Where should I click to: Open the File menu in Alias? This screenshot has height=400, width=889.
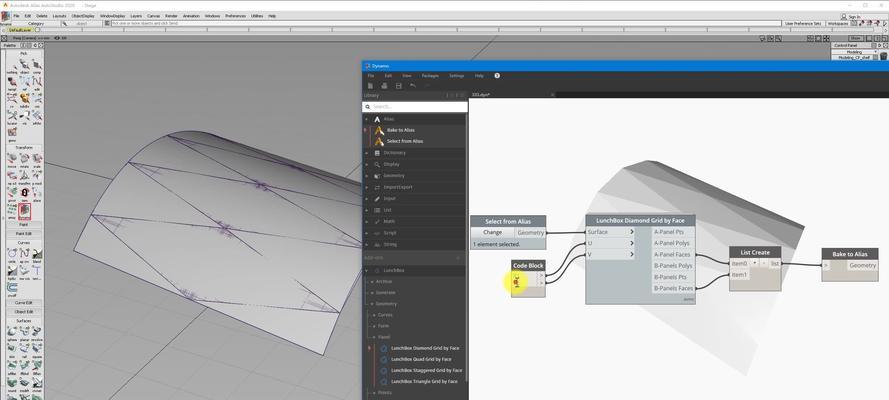[16, 16]
